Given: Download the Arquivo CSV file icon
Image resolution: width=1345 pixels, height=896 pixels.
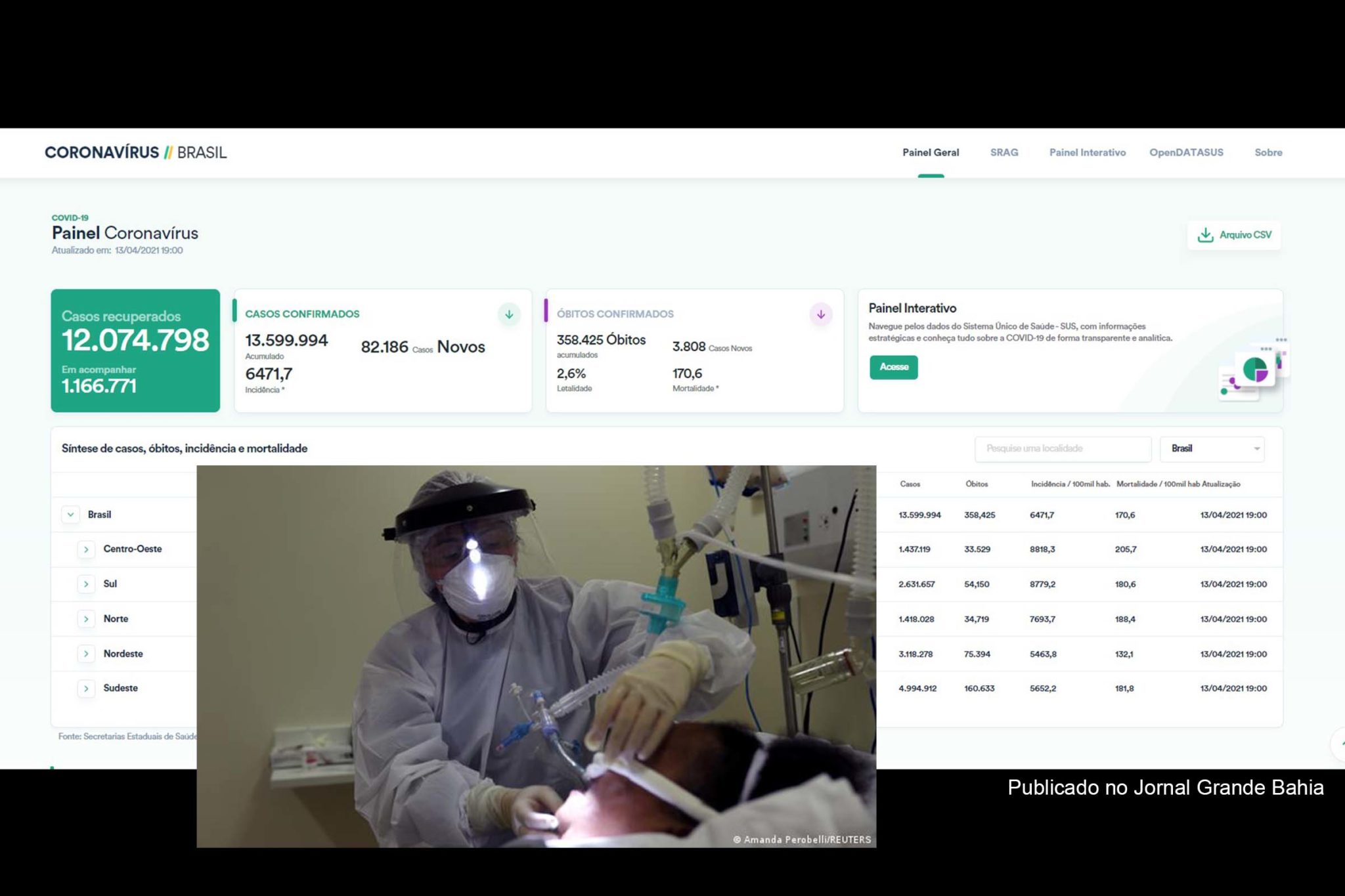Looking at the screenshot, I should [1205, 235].
